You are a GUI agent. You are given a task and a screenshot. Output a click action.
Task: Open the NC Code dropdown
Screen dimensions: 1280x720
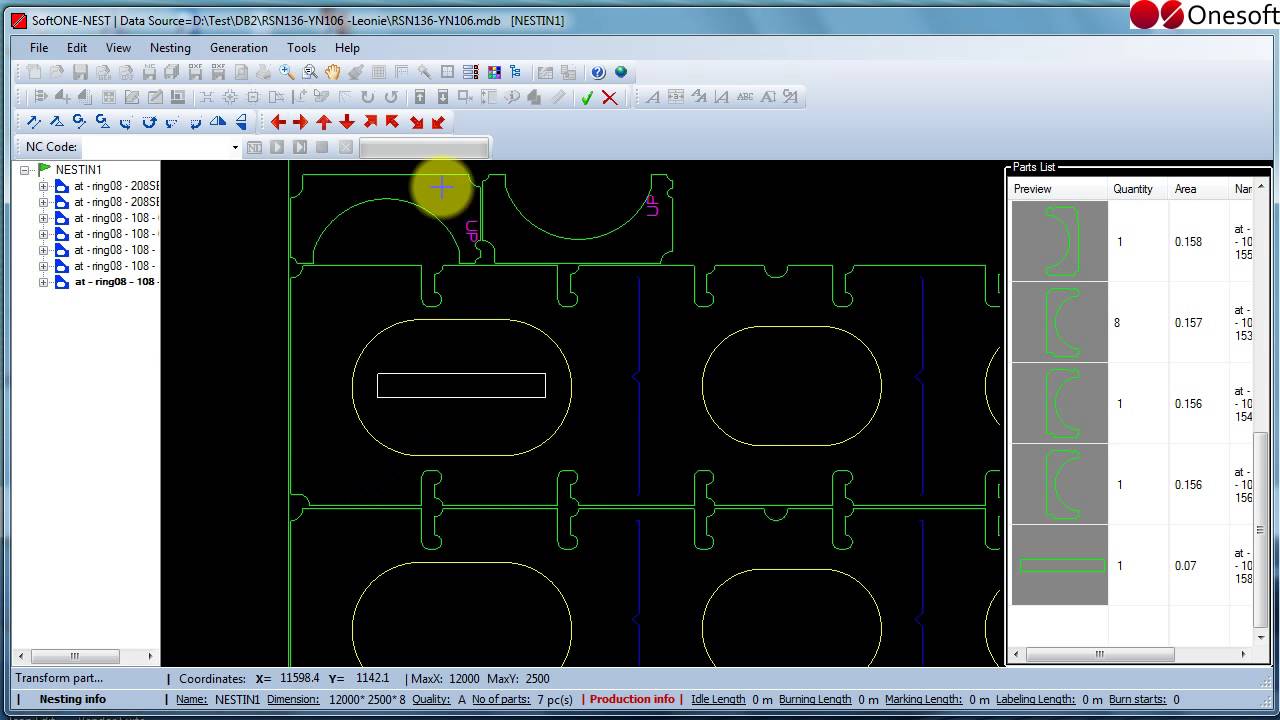point(235,147)
